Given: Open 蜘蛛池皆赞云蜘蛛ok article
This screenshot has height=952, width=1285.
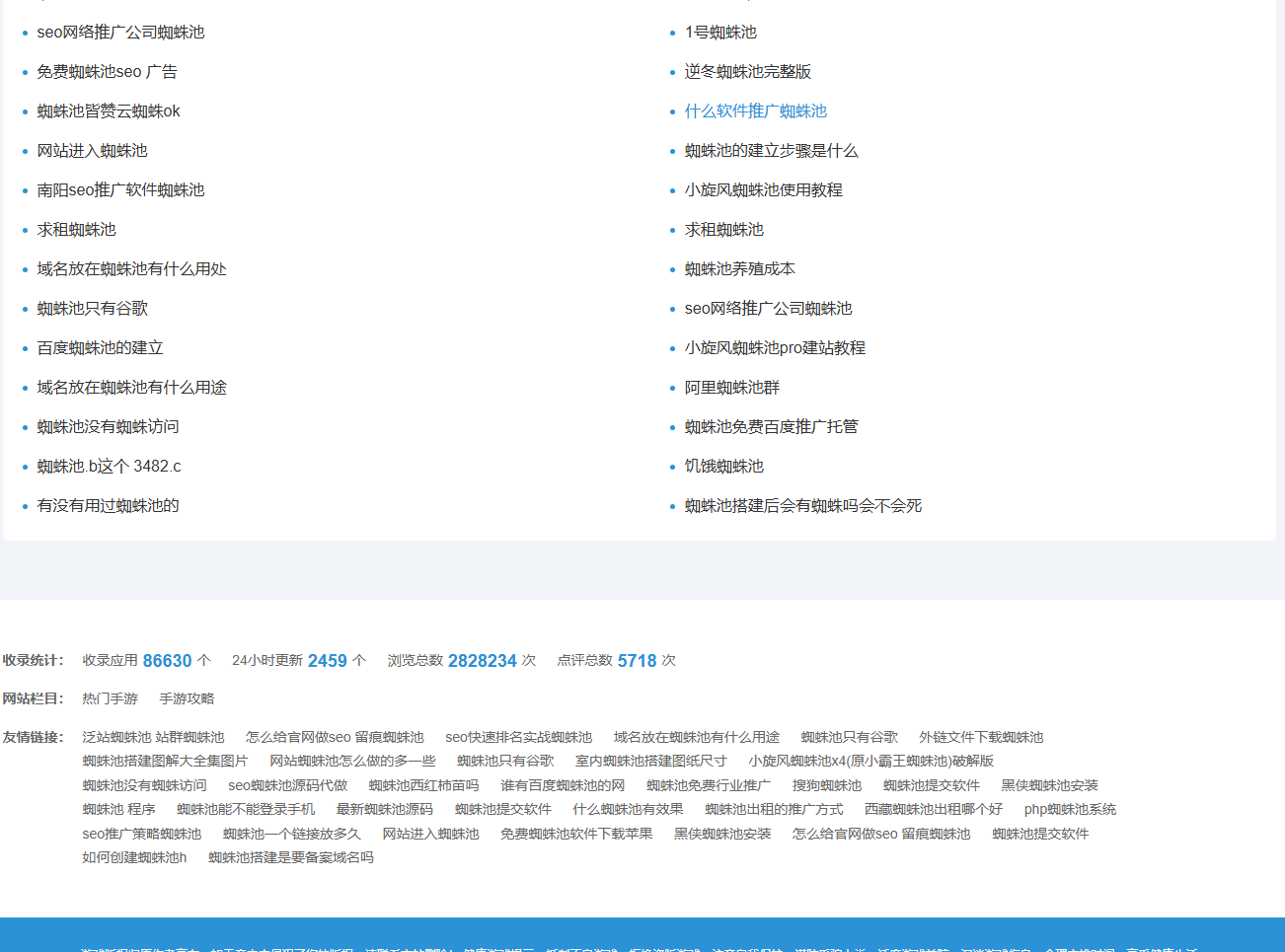Looking at the screenshot, I should click(x=109, y=111).
